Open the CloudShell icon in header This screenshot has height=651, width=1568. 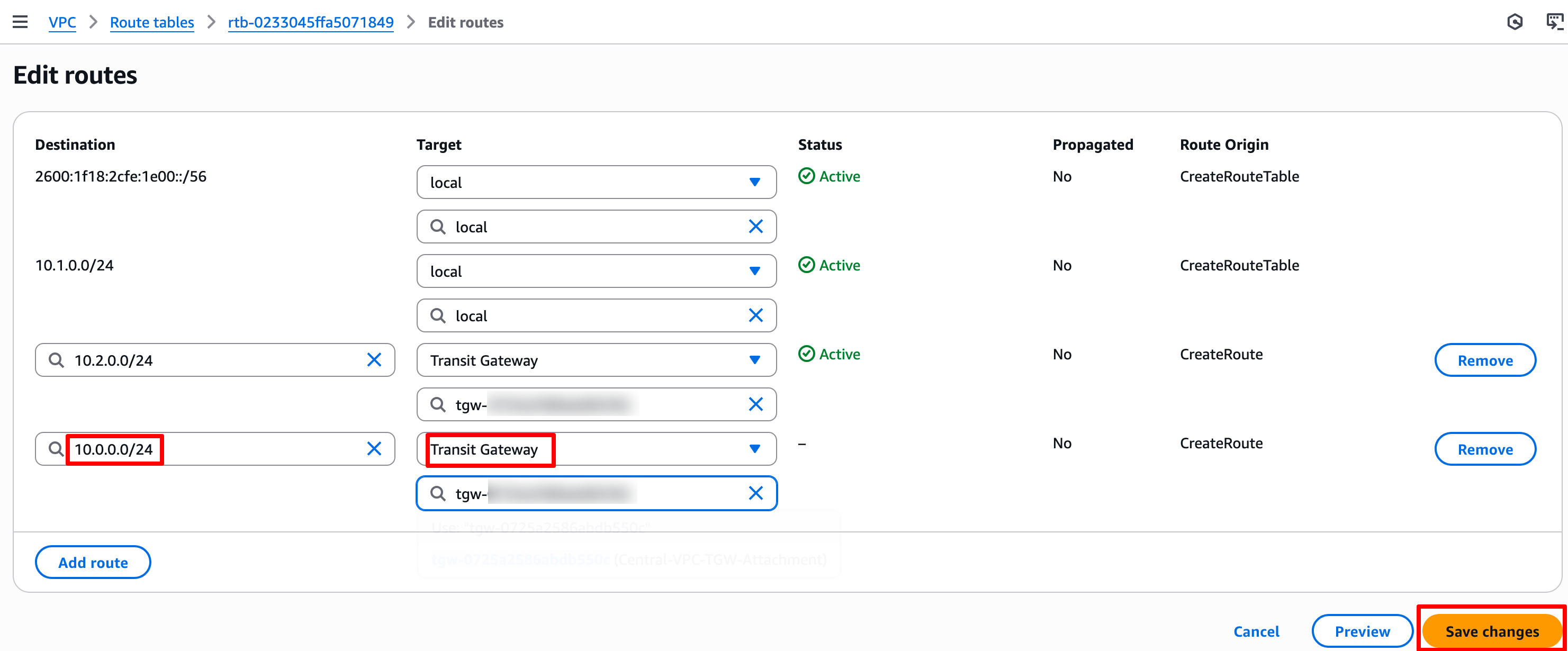coord(1554,22)
